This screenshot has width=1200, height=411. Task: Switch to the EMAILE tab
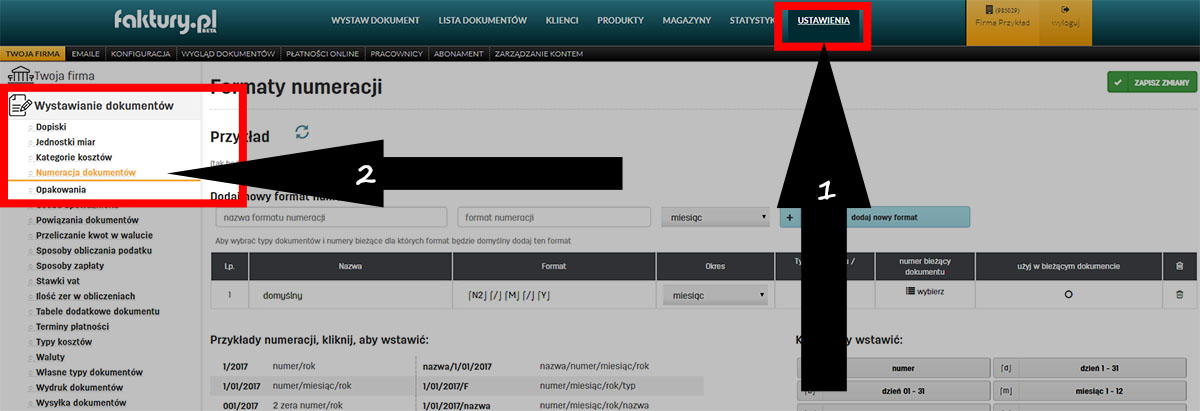tap(86, 53)
